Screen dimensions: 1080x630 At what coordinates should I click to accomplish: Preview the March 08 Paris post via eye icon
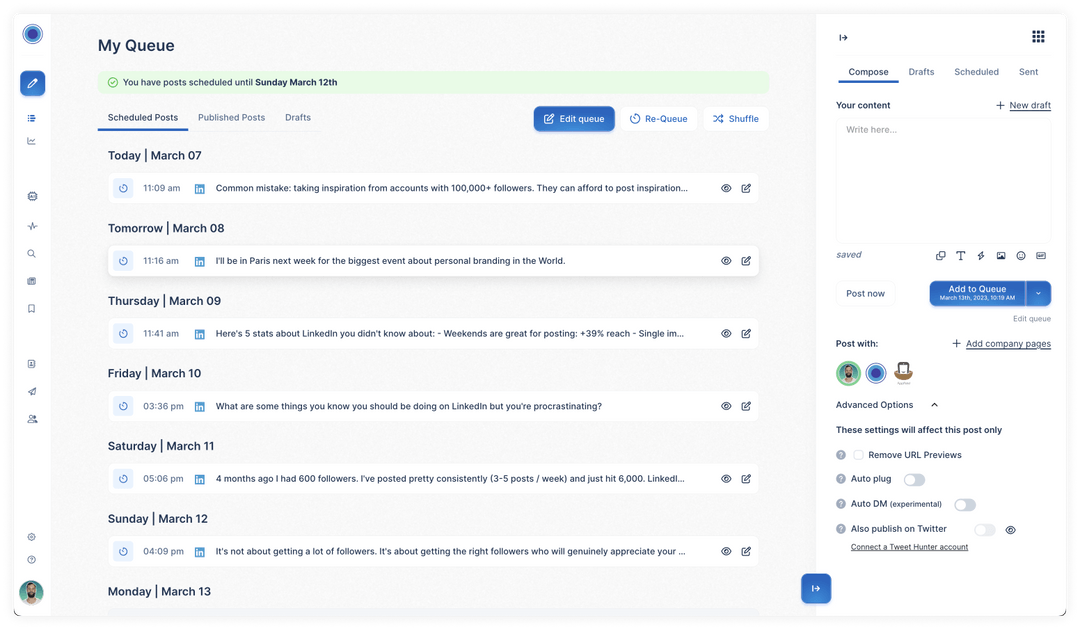pos(726,260)
